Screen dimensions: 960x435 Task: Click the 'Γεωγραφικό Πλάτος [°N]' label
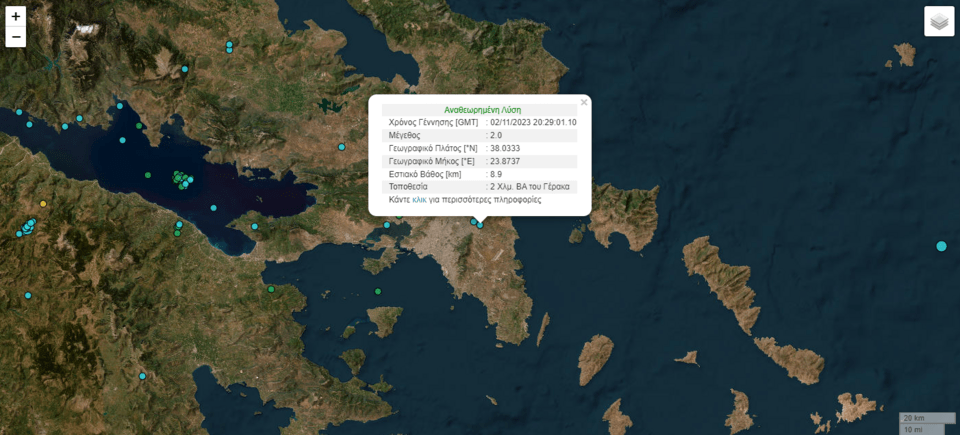[x=432, y=148]
